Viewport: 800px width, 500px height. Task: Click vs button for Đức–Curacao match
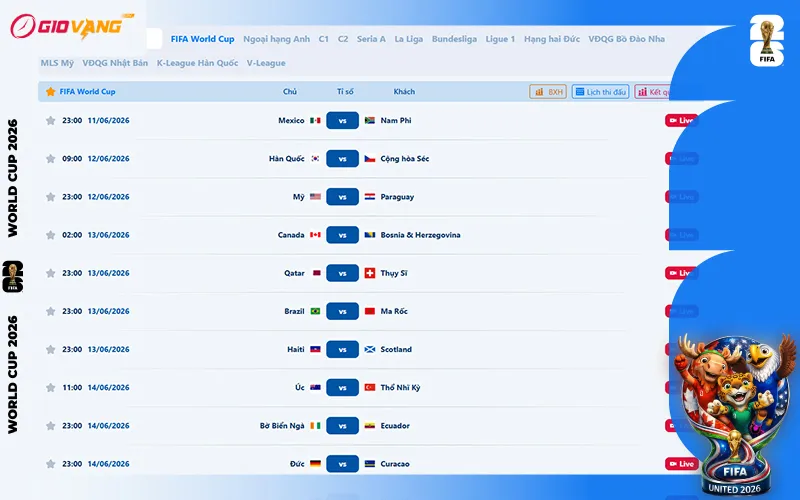click(x=342, y=464)
